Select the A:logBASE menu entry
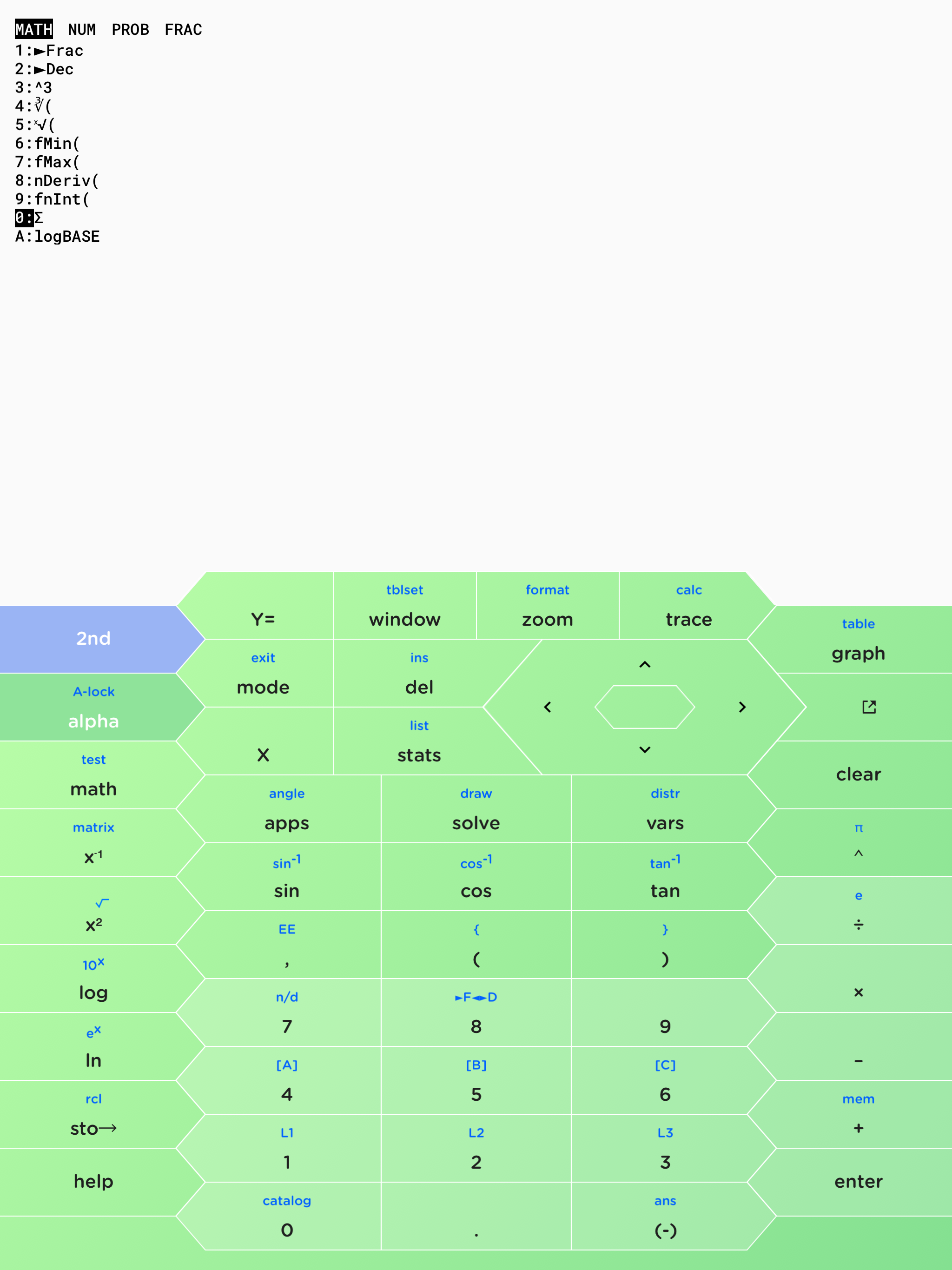 click(x=57, y=237)
